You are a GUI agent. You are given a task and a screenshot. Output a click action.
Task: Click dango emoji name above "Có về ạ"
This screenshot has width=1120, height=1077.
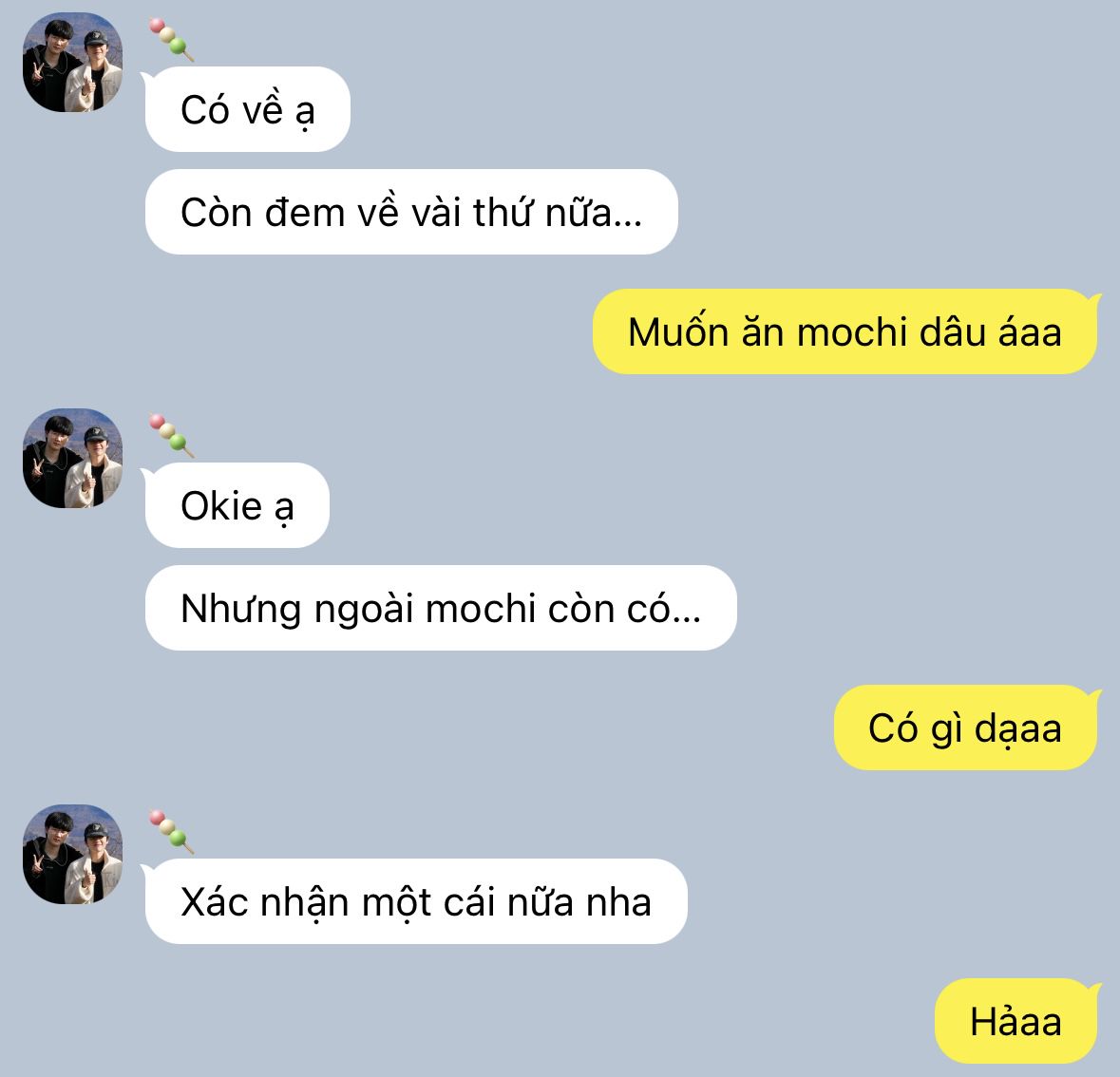pyautogui.click(x=171, y=40)
